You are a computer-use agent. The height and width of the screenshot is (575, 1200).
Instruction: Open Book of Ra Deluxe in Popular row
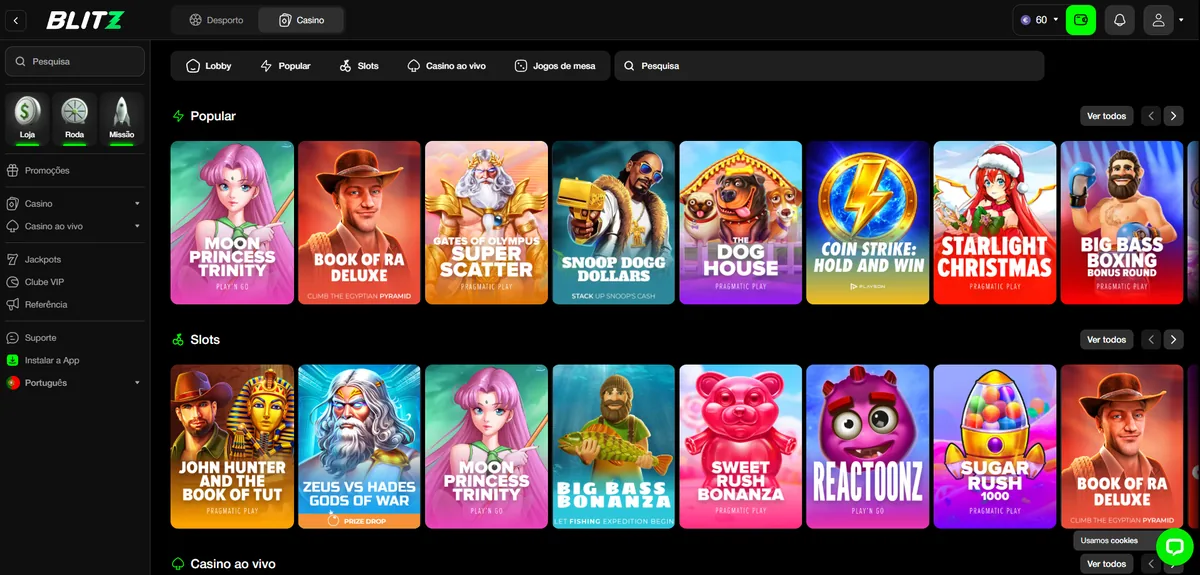coord(359,222)
